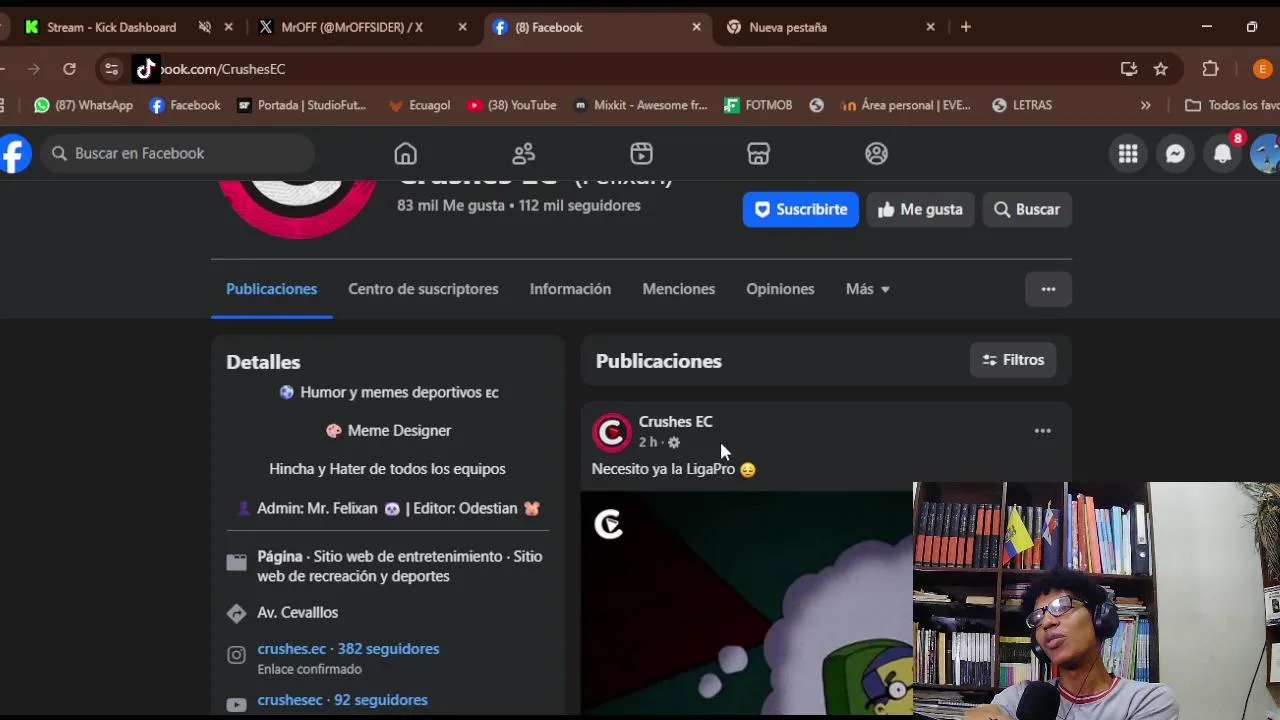Open the browser profile avatar
This screenshot has height=720, width=1280.
tap(1262, 69)
